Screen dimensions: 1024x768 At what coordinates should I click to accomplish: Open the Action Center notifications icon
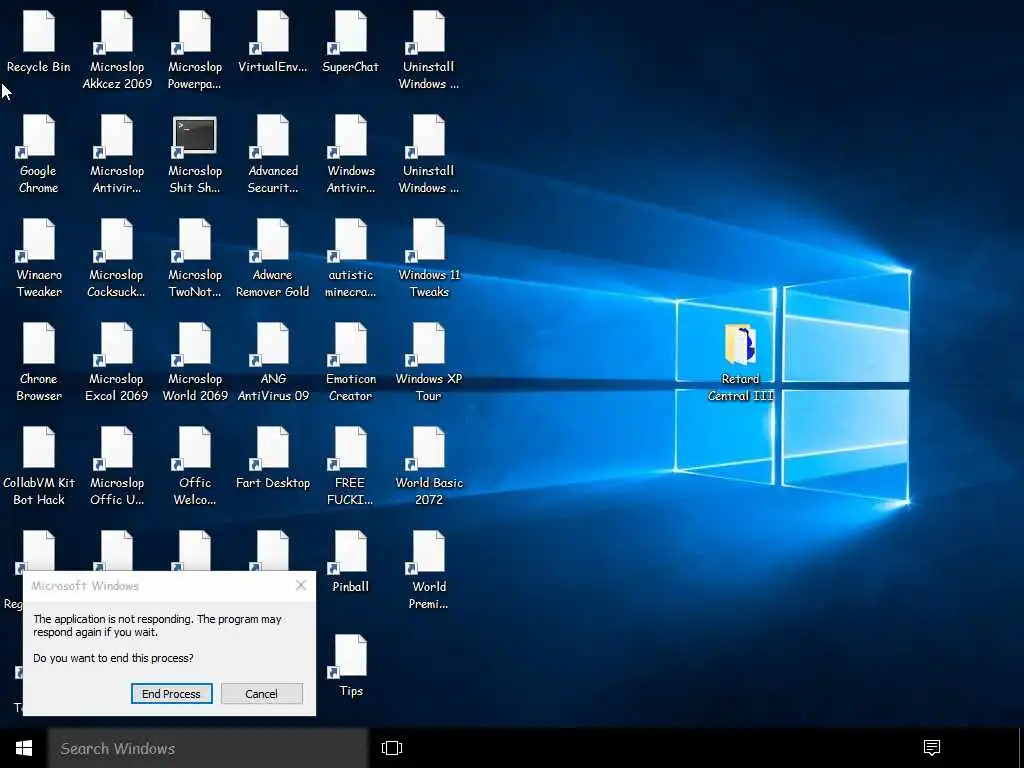click(932, 748)
